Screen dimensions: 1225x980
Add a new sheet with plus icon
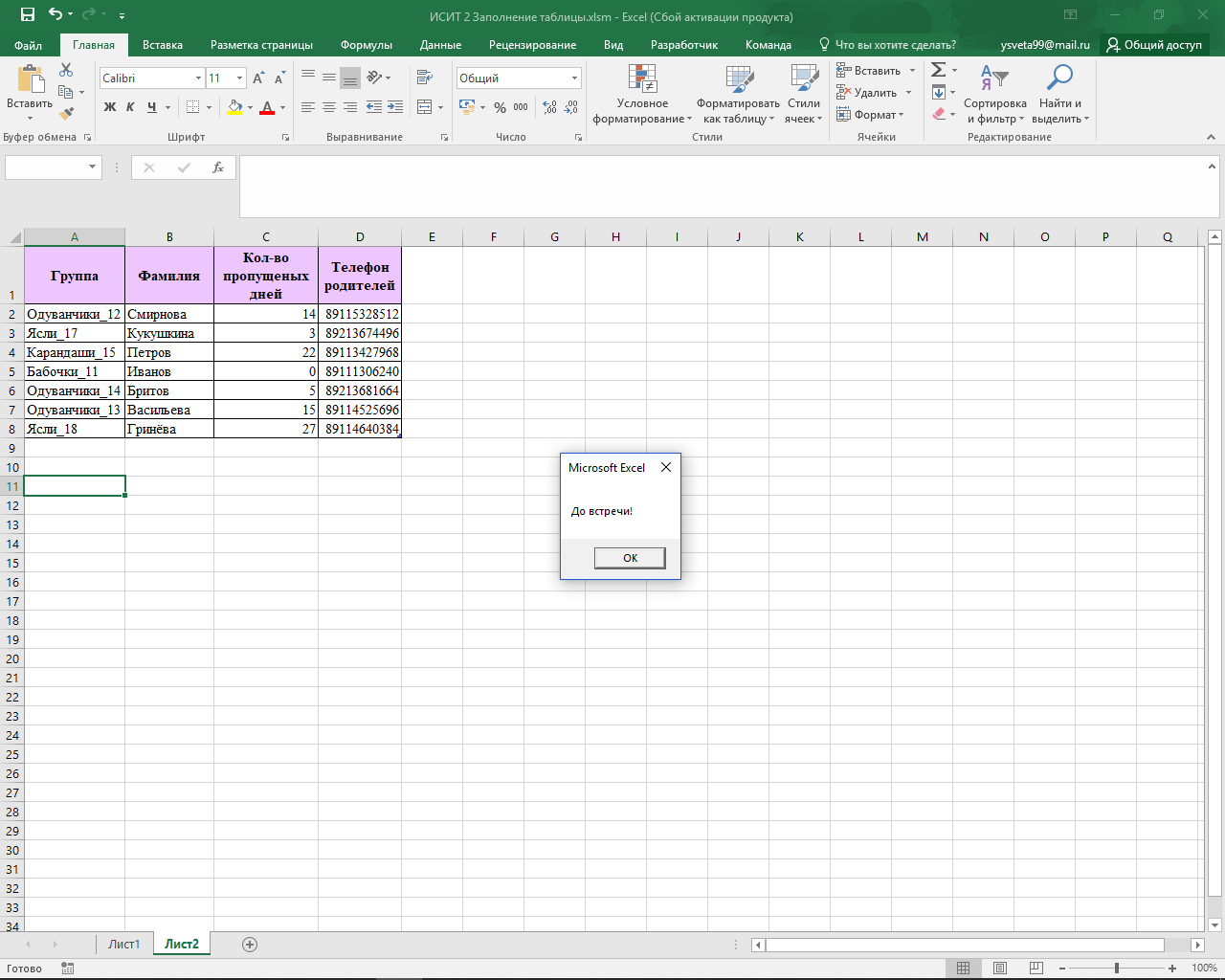250,945
